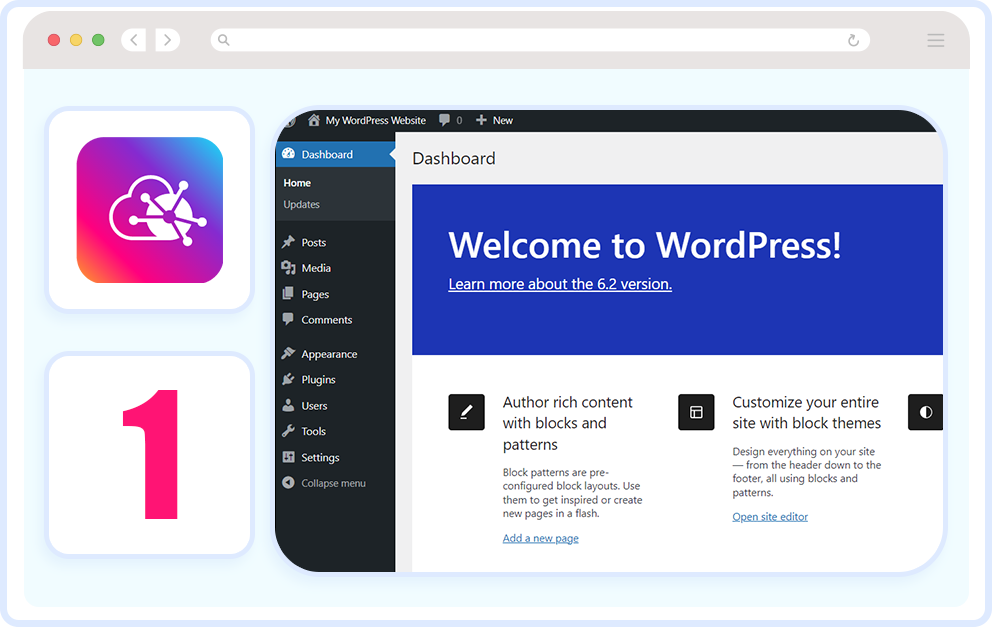Click the home icon beside My WordPress Website
This screenshot has width=992, height=627.
(x=314, y=120)
